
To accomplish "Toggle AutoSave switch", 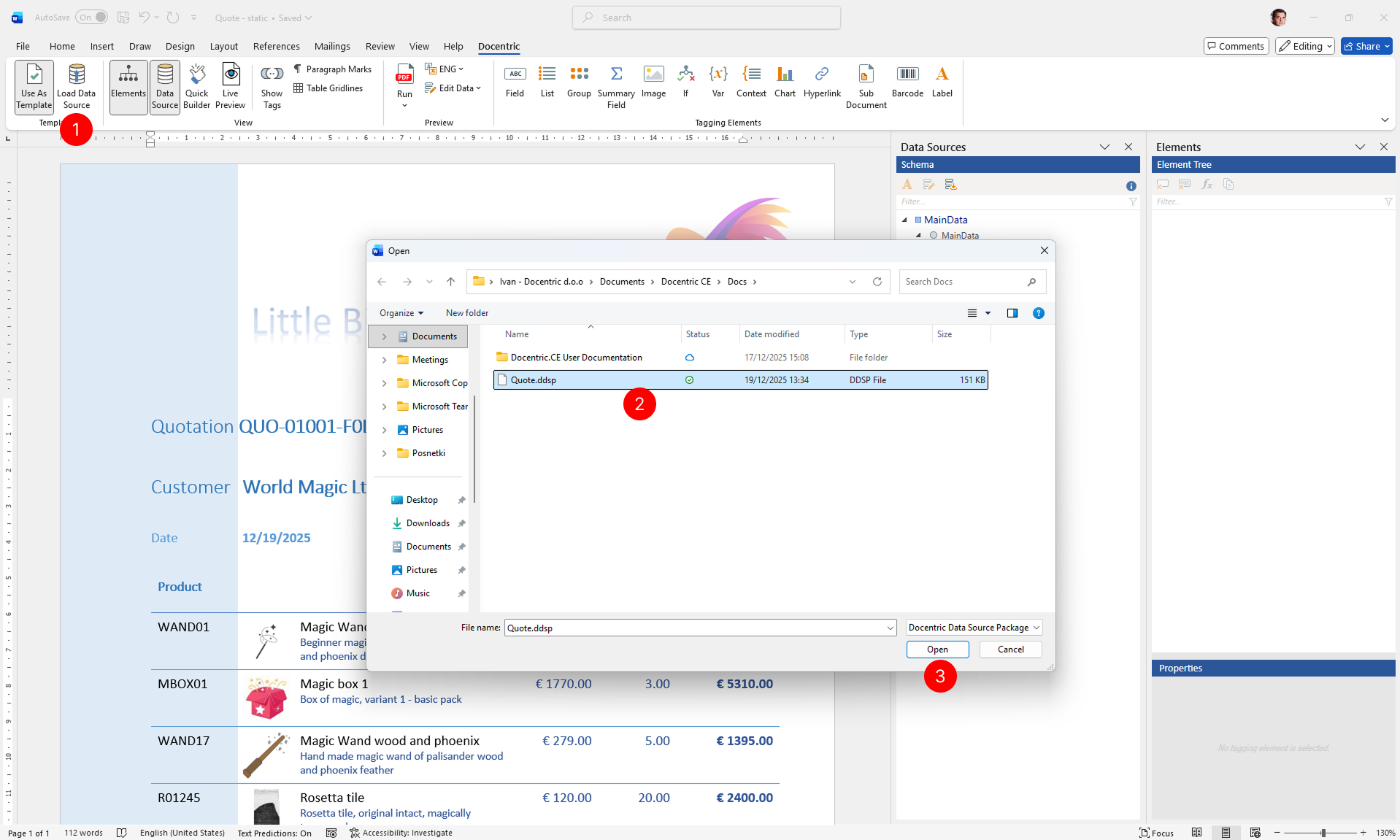I will [91, 18].
